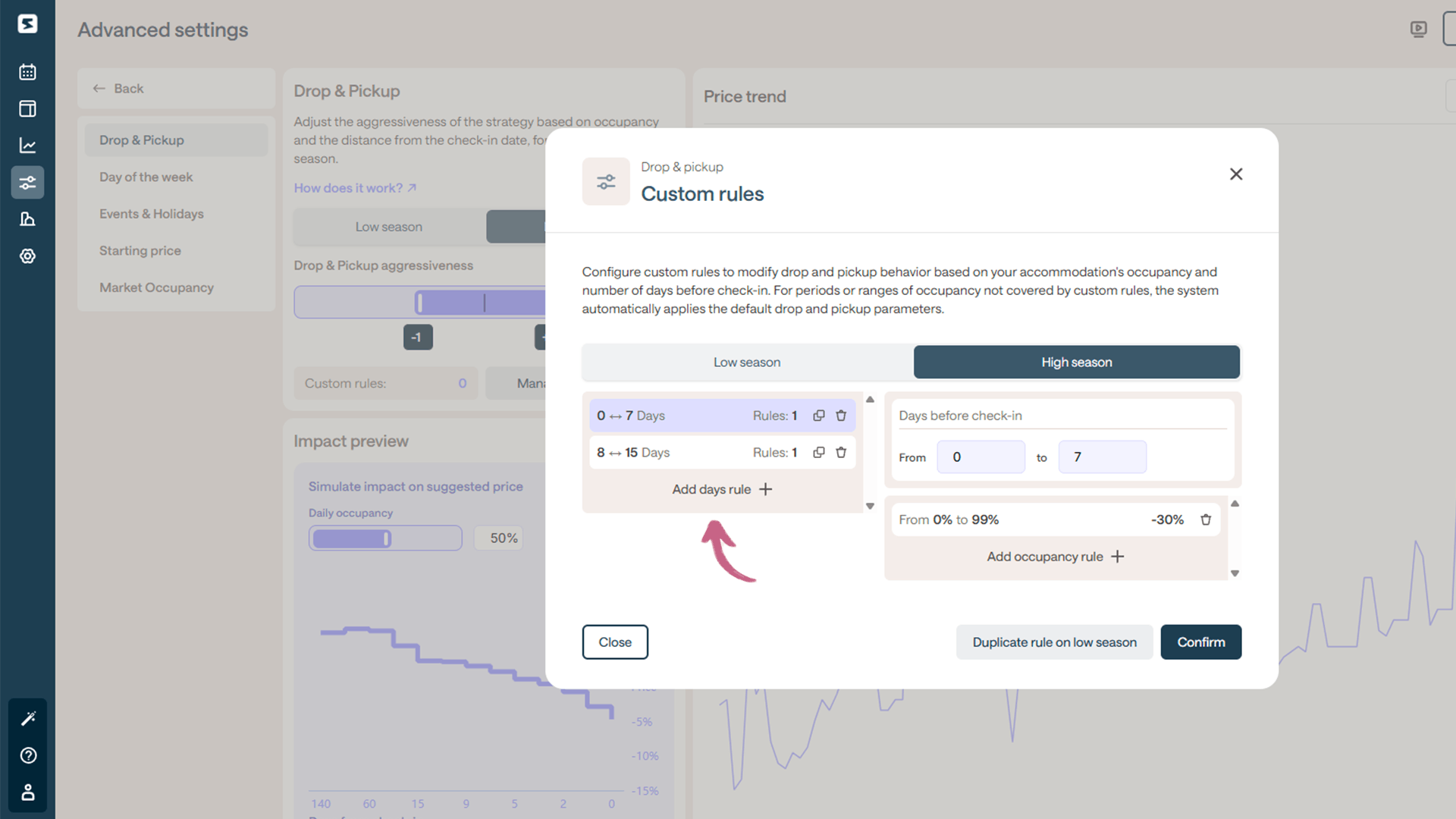Duplicate the 8–15 Days rule
The width and height of the screenshot is (1456, 819).
tap(819, 453)
